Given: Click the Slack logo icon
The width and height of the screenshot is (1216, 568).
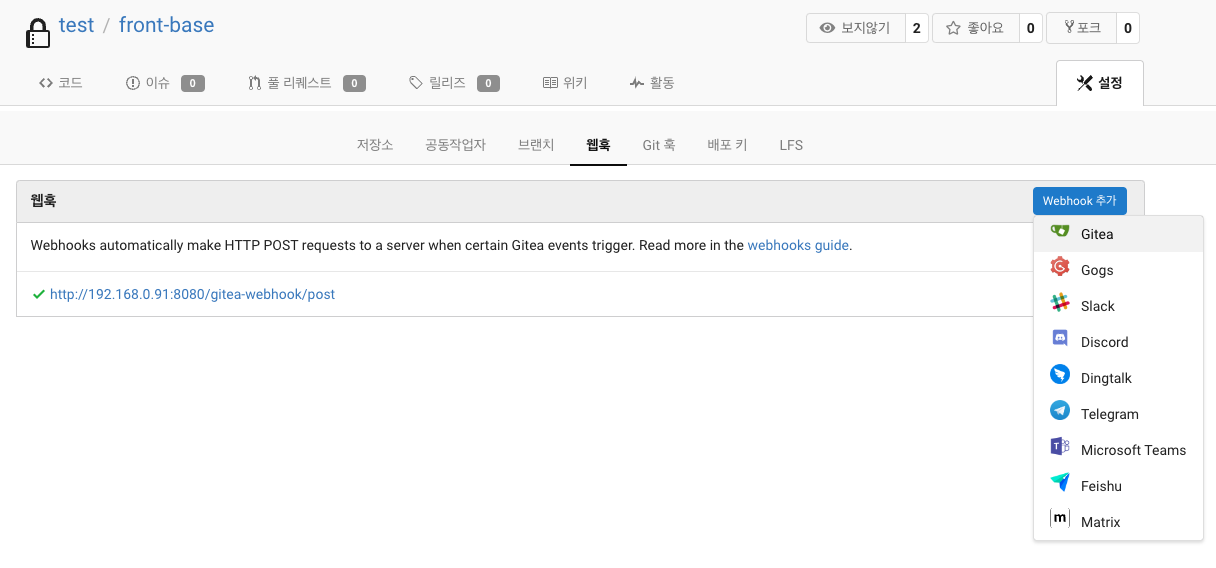Looking at the screenshot, I should pos(1060,304).
